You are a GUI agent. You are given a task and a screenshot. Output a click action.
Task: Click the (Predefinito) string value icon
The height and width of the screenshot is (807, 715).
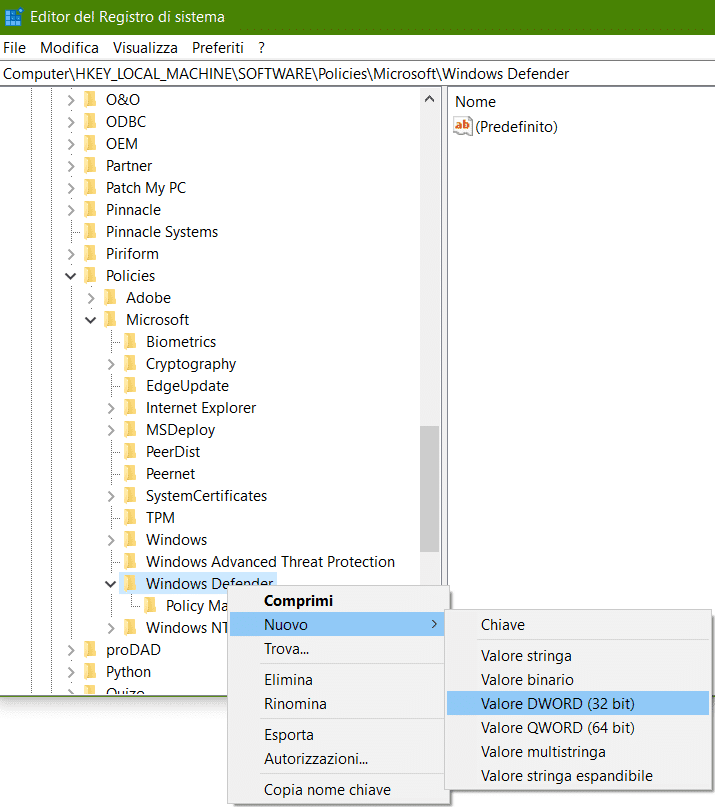click(x=463, y=126)
